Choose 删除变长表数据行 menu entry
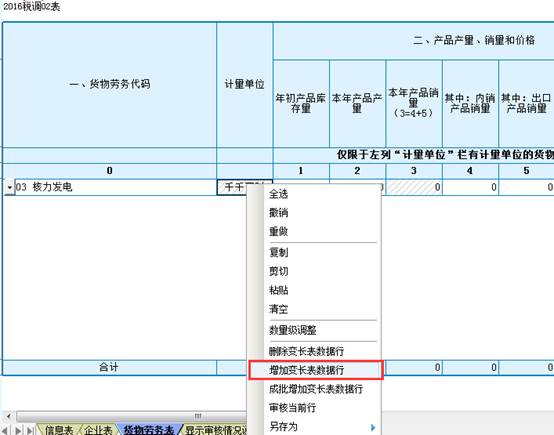This screenshot has width=554, height=435. point(306,351)
